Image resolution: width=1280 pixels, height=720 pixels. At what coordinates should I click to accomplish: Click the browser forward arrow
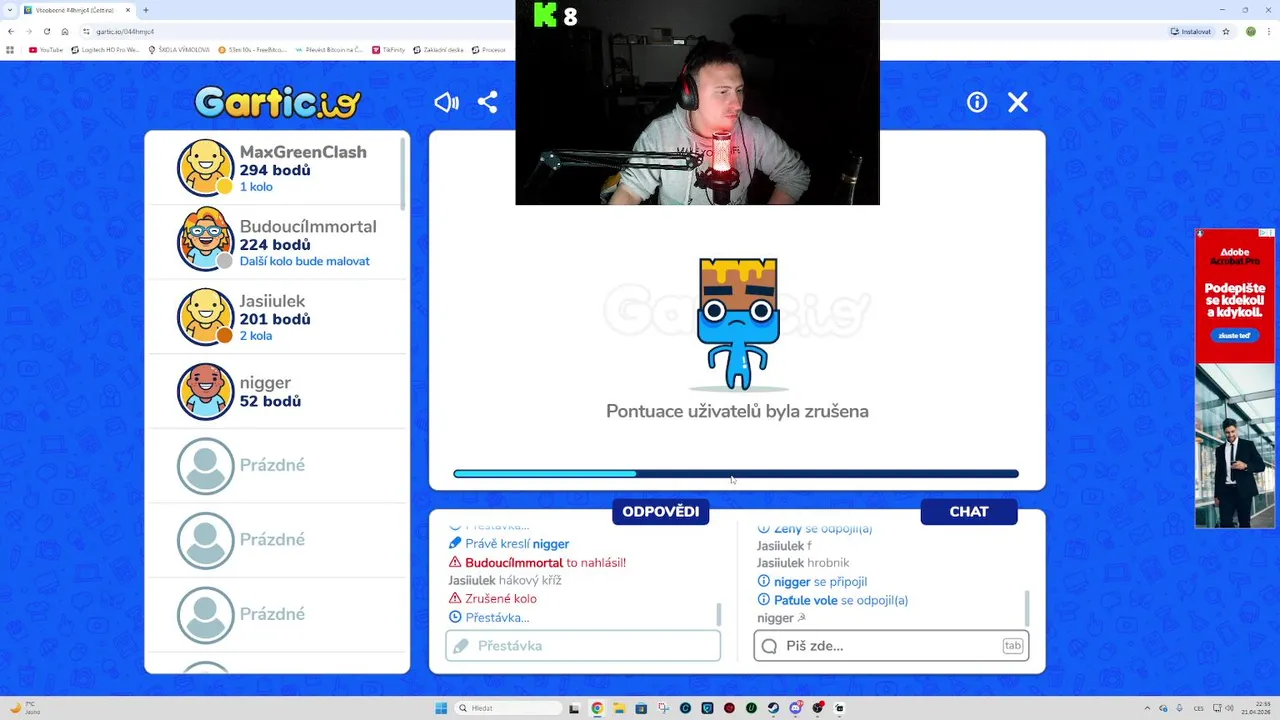28,32
